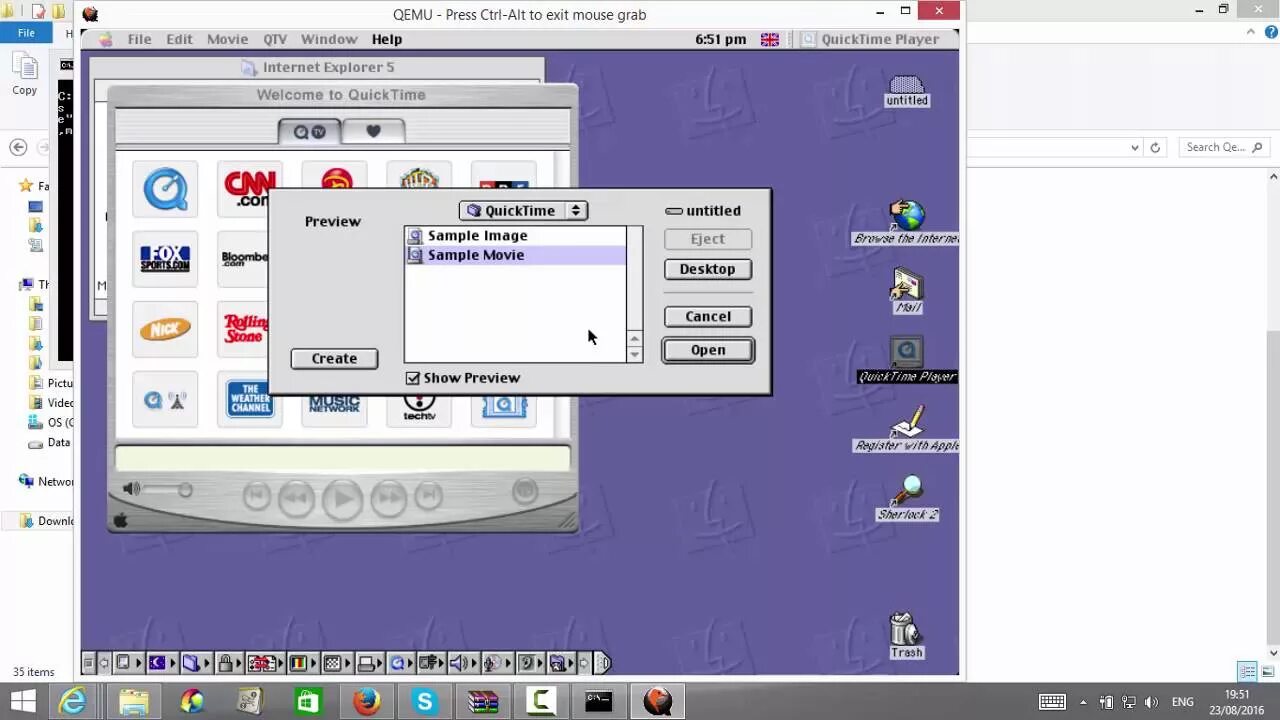Click the UK flag keyboard menu
The height and width of the screenshot is (720, 1280).
coord(770,39)
